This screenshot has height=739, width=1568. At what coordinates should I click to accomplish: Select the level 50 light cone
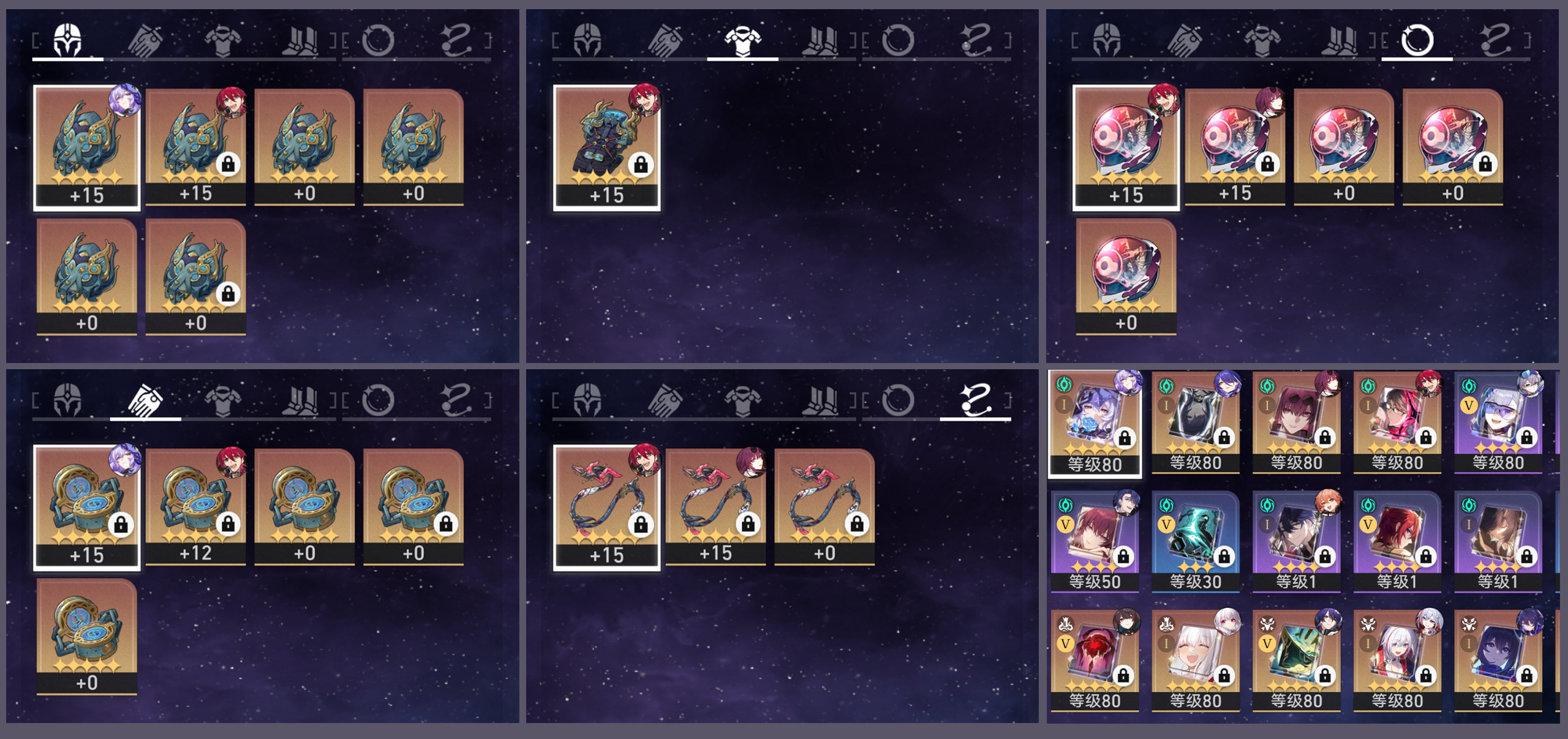pos(1095,541)
